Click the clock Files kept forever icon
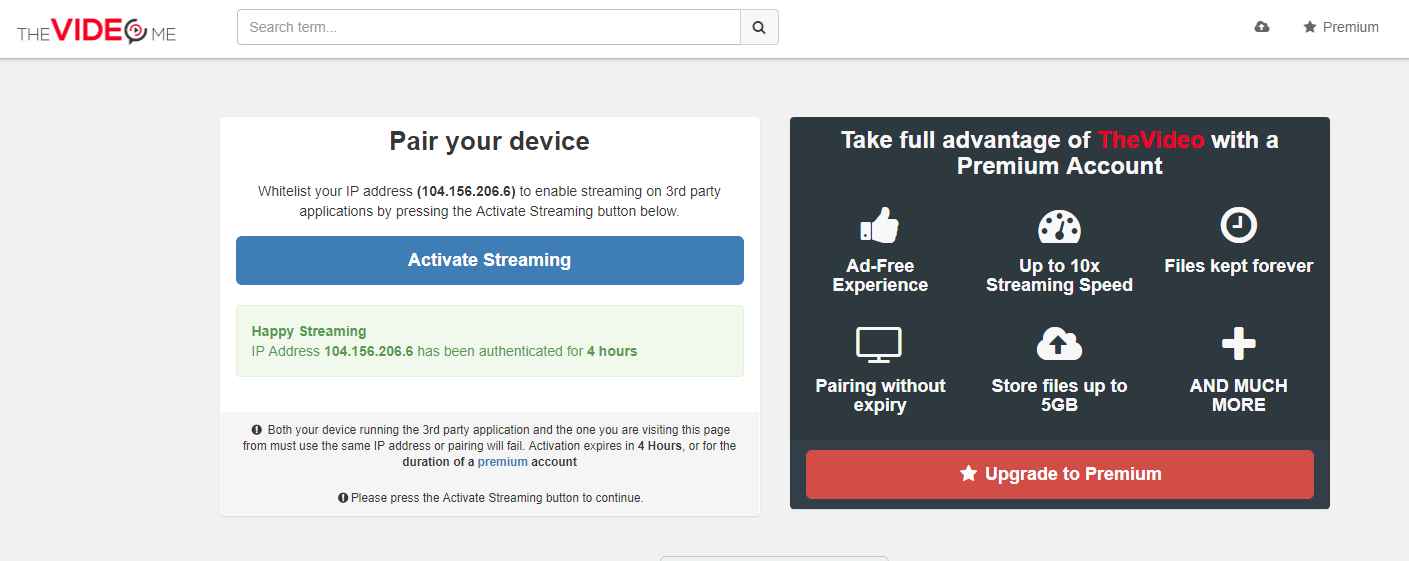The height and width of the screenshot is (561, 1409). point(1239,225)
